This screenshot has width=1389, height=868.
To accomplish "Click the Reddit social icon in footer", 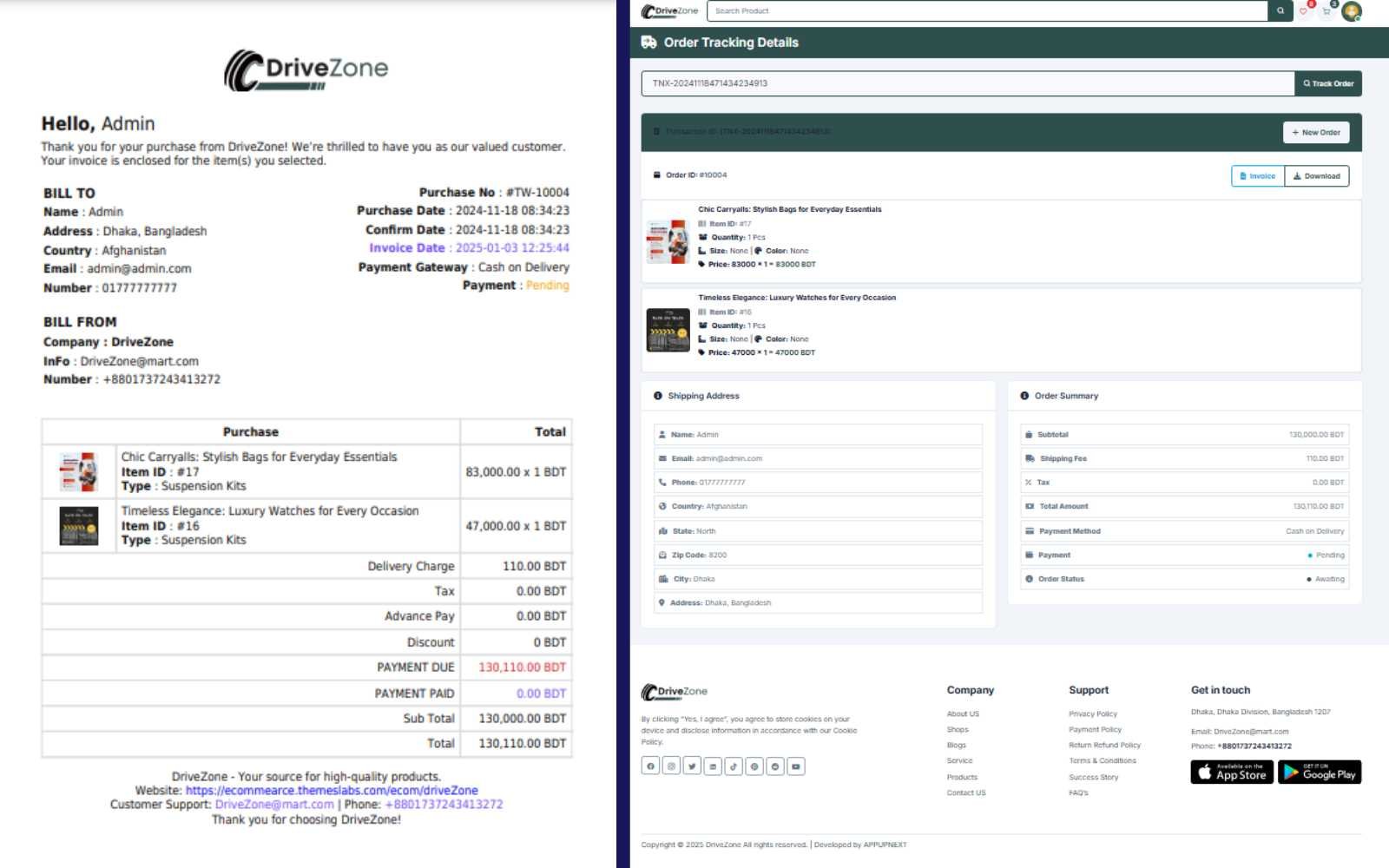I will [x=775, y=766].
